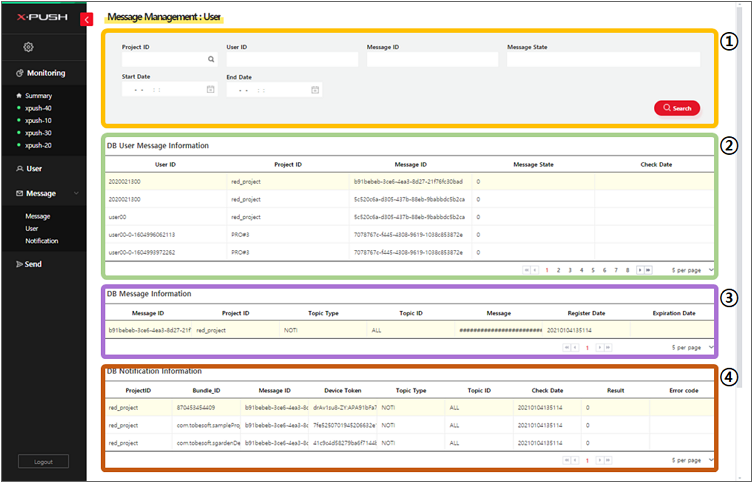Click Message ID b91bebeb in User Message table

408,182
